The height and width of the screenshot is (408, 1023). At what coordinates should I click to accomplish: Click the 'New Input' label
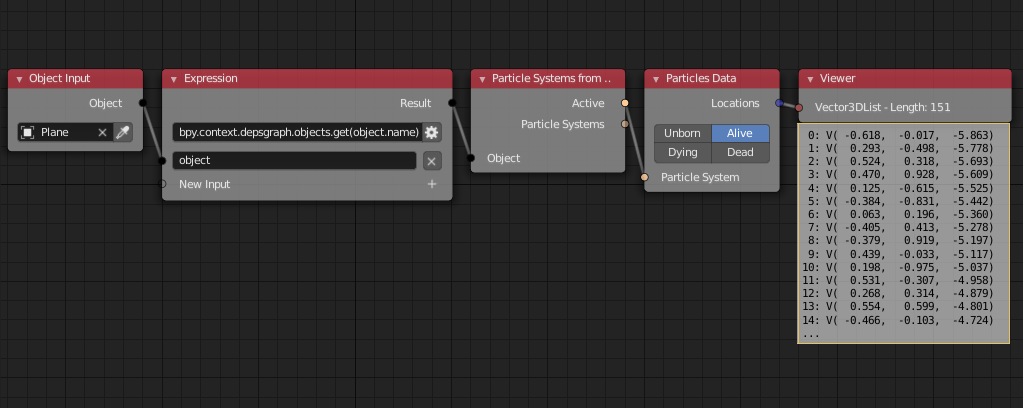[x=205, y=184]
